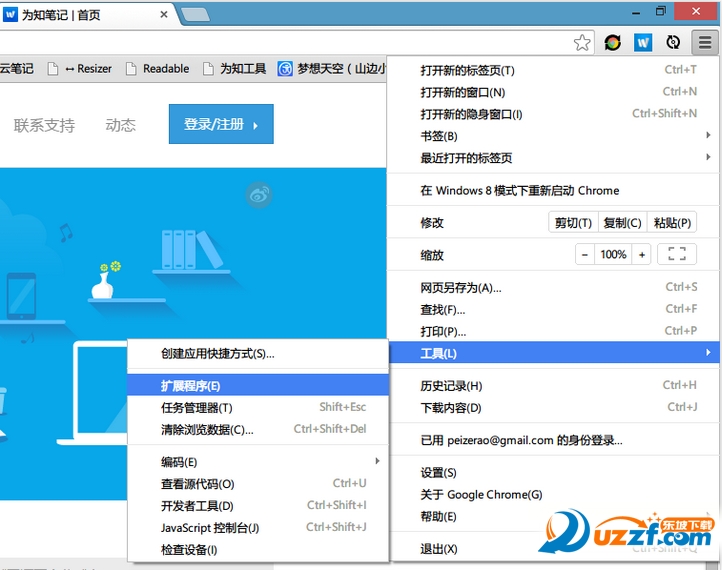
Task: Choose 历史记录(H)
Action: coord(553,386)
